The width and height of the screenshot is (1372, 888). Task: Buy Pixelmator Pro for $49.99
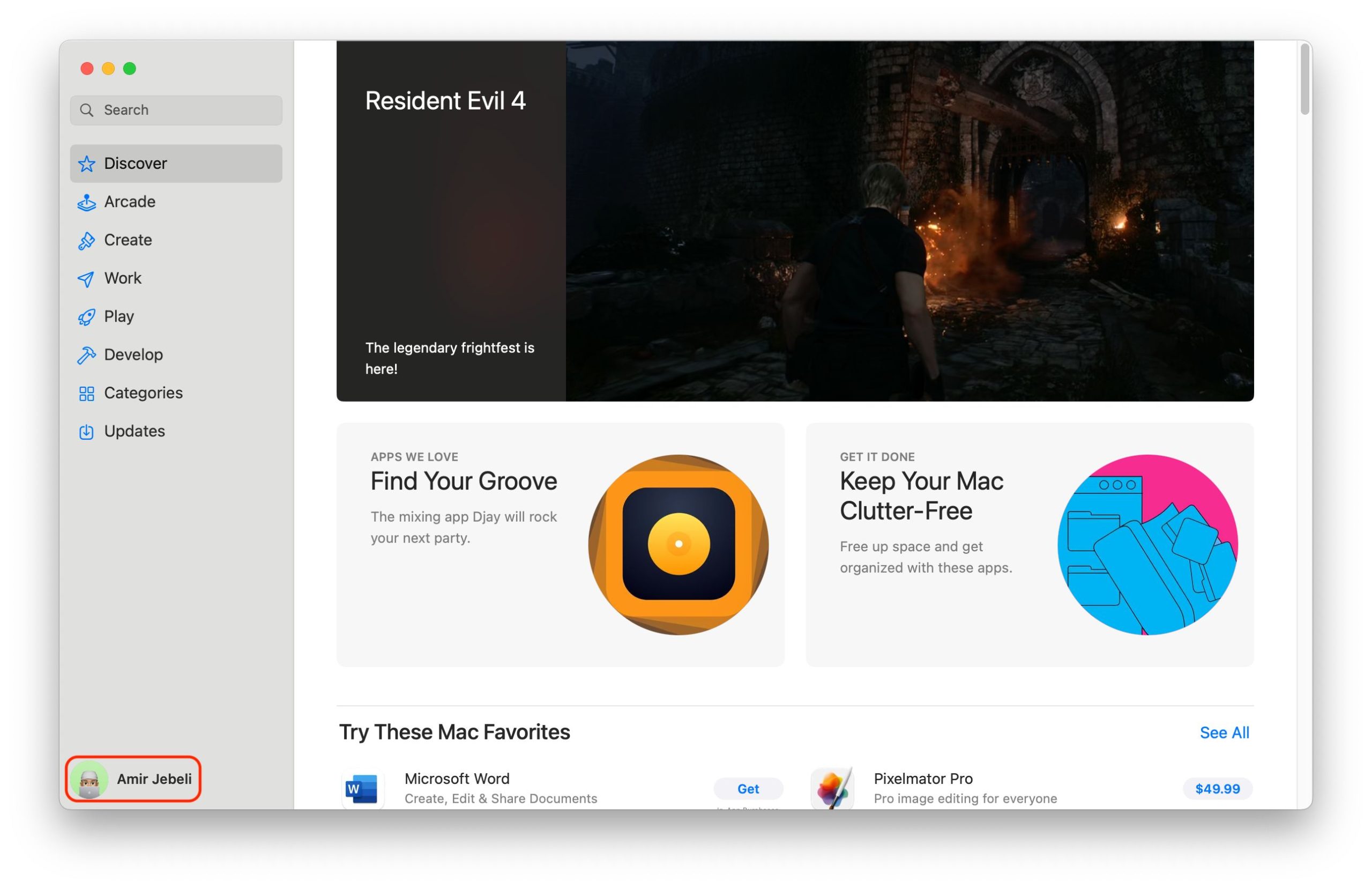click(1217, 788)
